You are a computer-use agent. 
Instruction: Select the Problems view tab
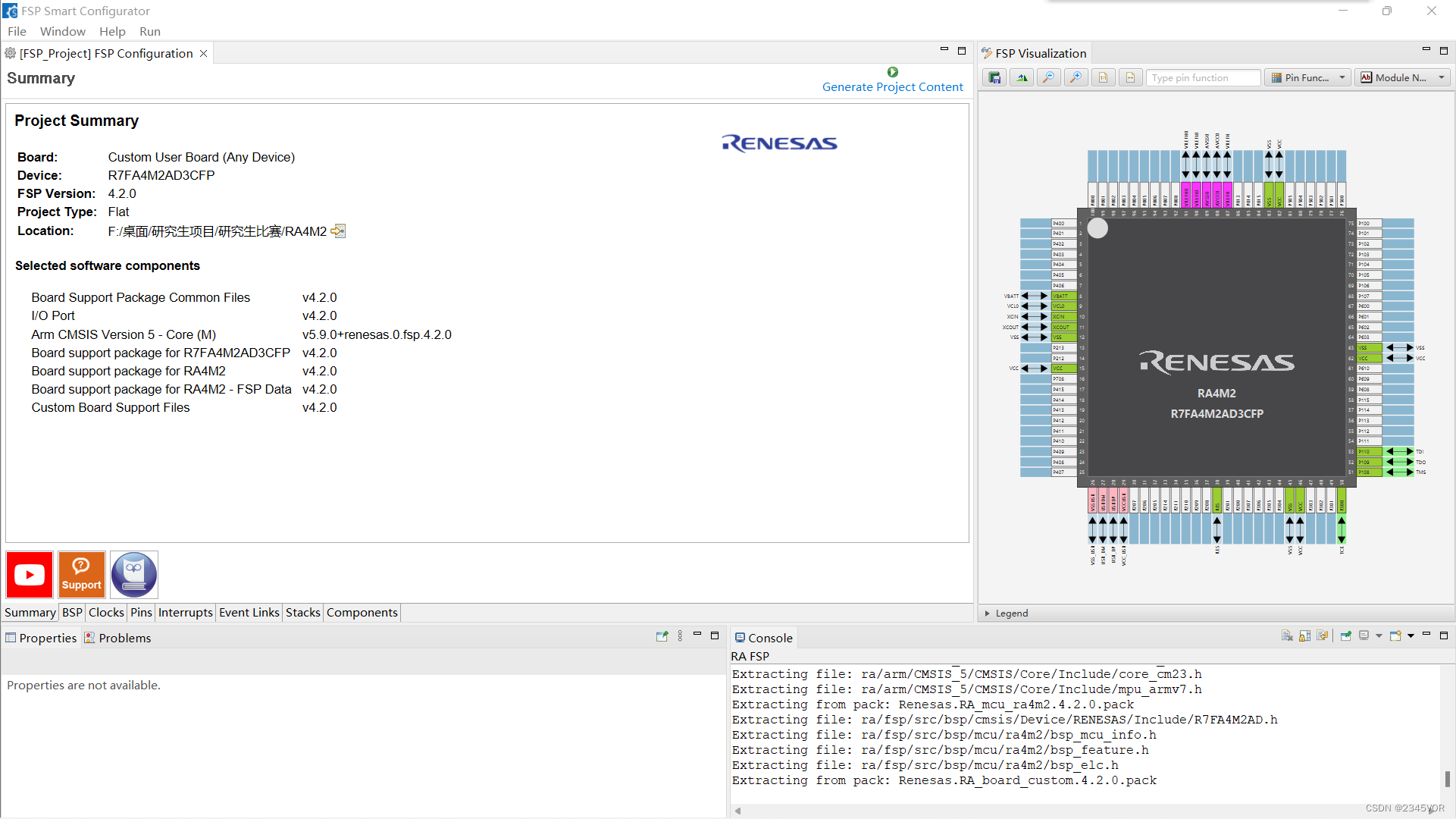point(118,639)
